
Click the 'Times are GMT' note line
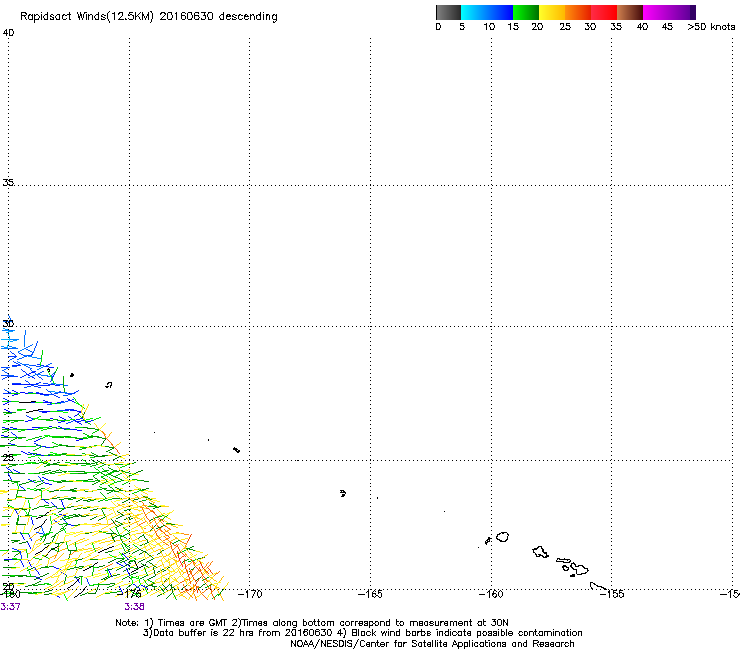click(312, 623)
